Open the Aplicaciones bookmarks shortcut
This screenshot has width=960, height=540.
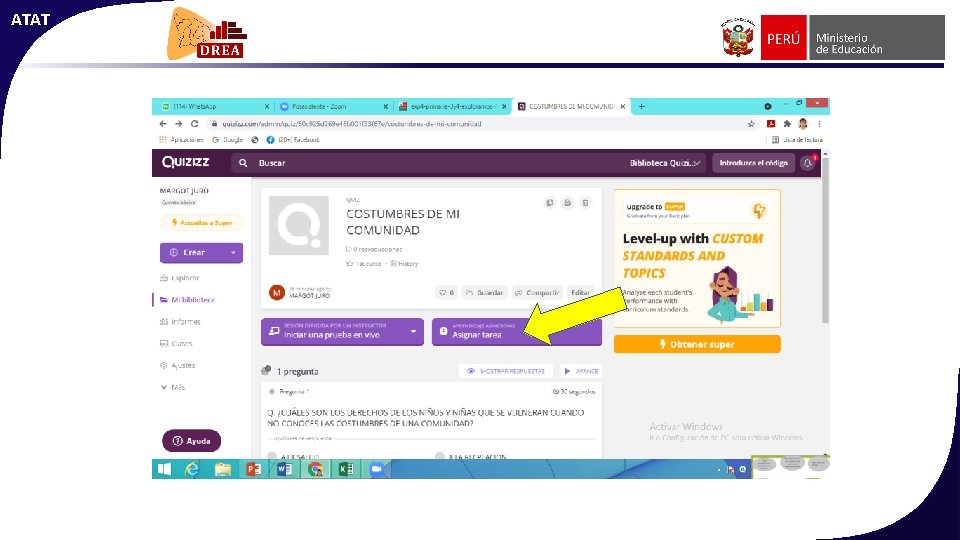[x=181, y=140]
